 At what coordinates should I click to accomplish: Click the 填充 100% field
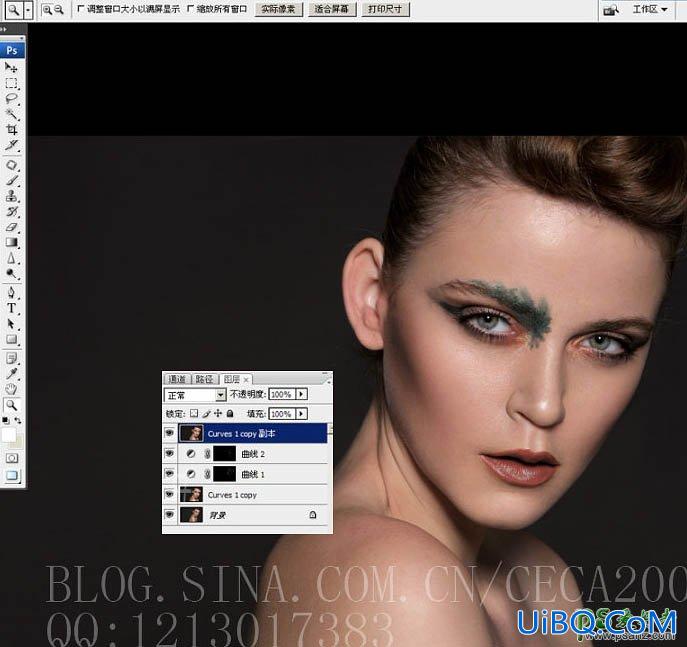(282, 414)
